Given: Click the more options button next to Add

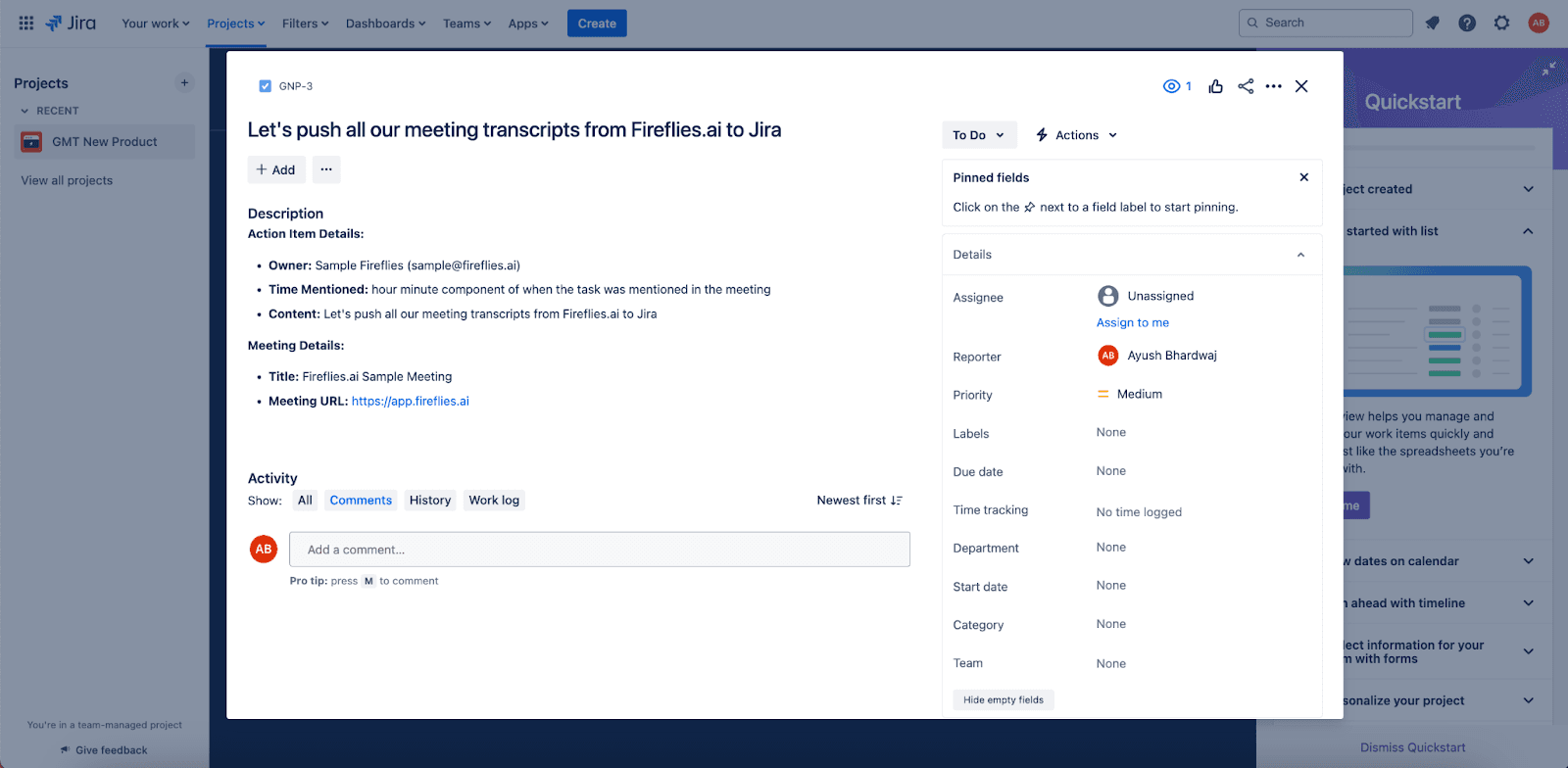Looking at the screenshot, I should coord(326,169).
